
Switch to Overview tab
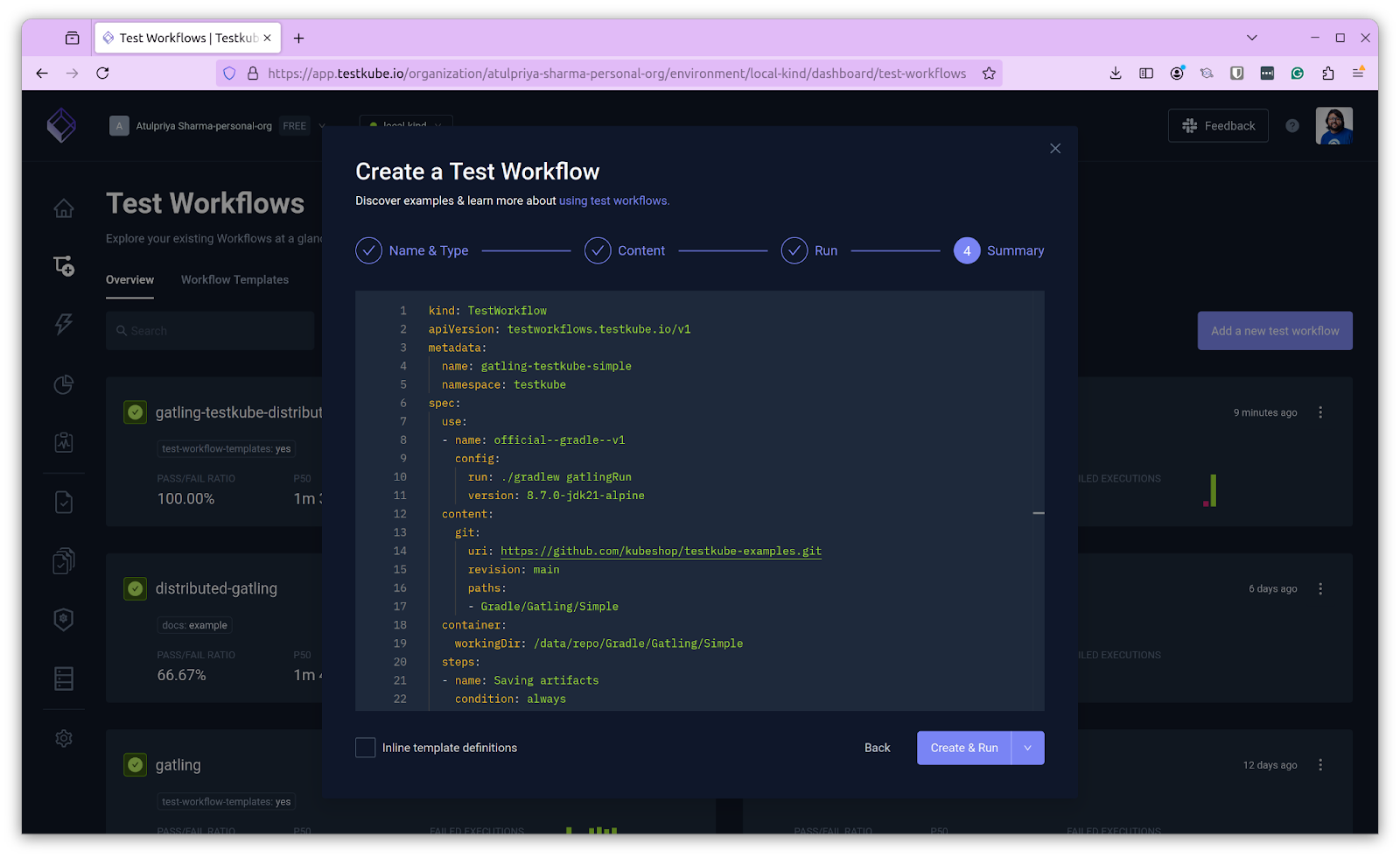coord(129,280)
